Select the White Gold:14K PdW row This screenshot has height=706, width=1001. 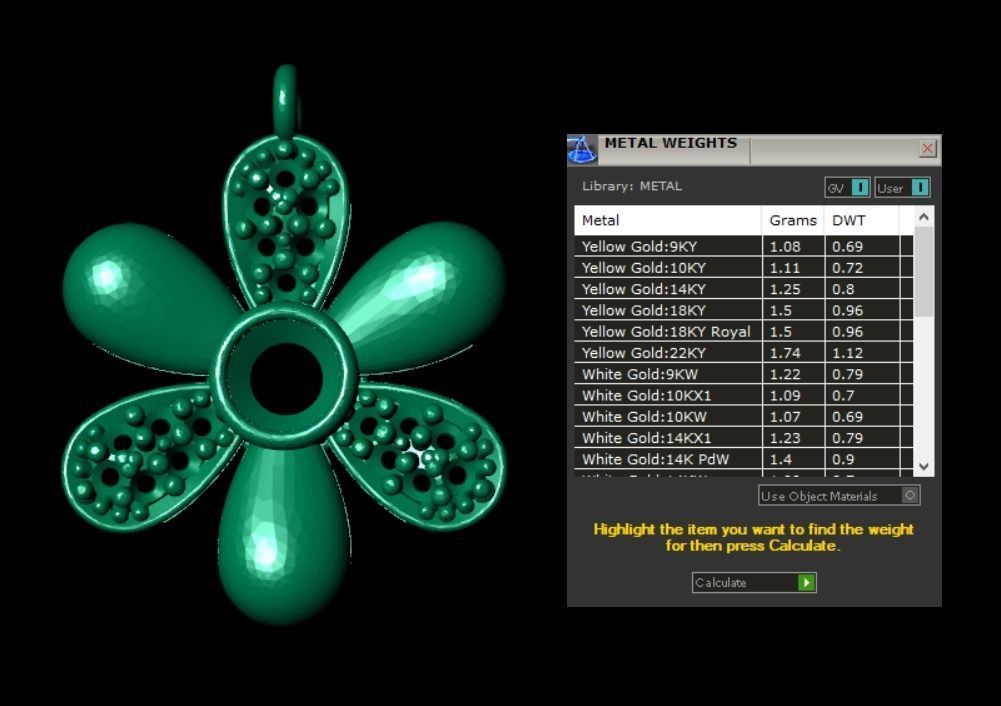pyautogui.click(x=744, y=459)
